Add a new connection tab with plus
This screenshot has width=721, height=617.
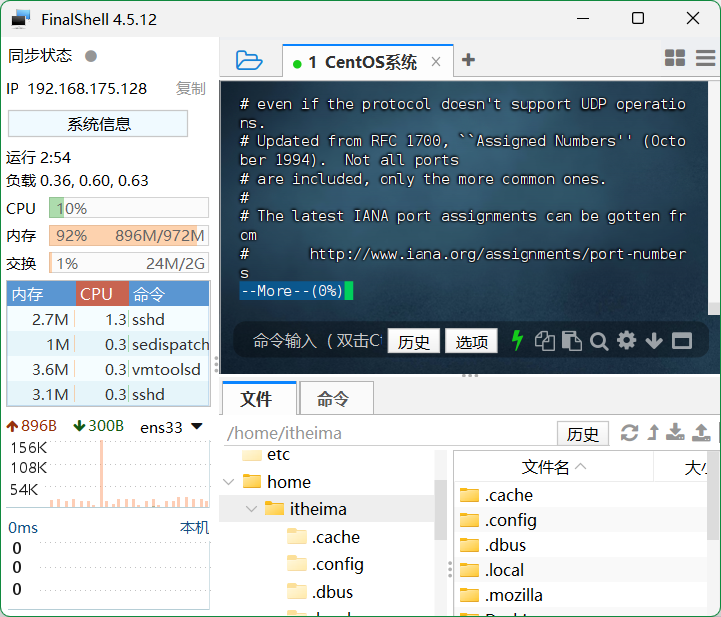468,60
